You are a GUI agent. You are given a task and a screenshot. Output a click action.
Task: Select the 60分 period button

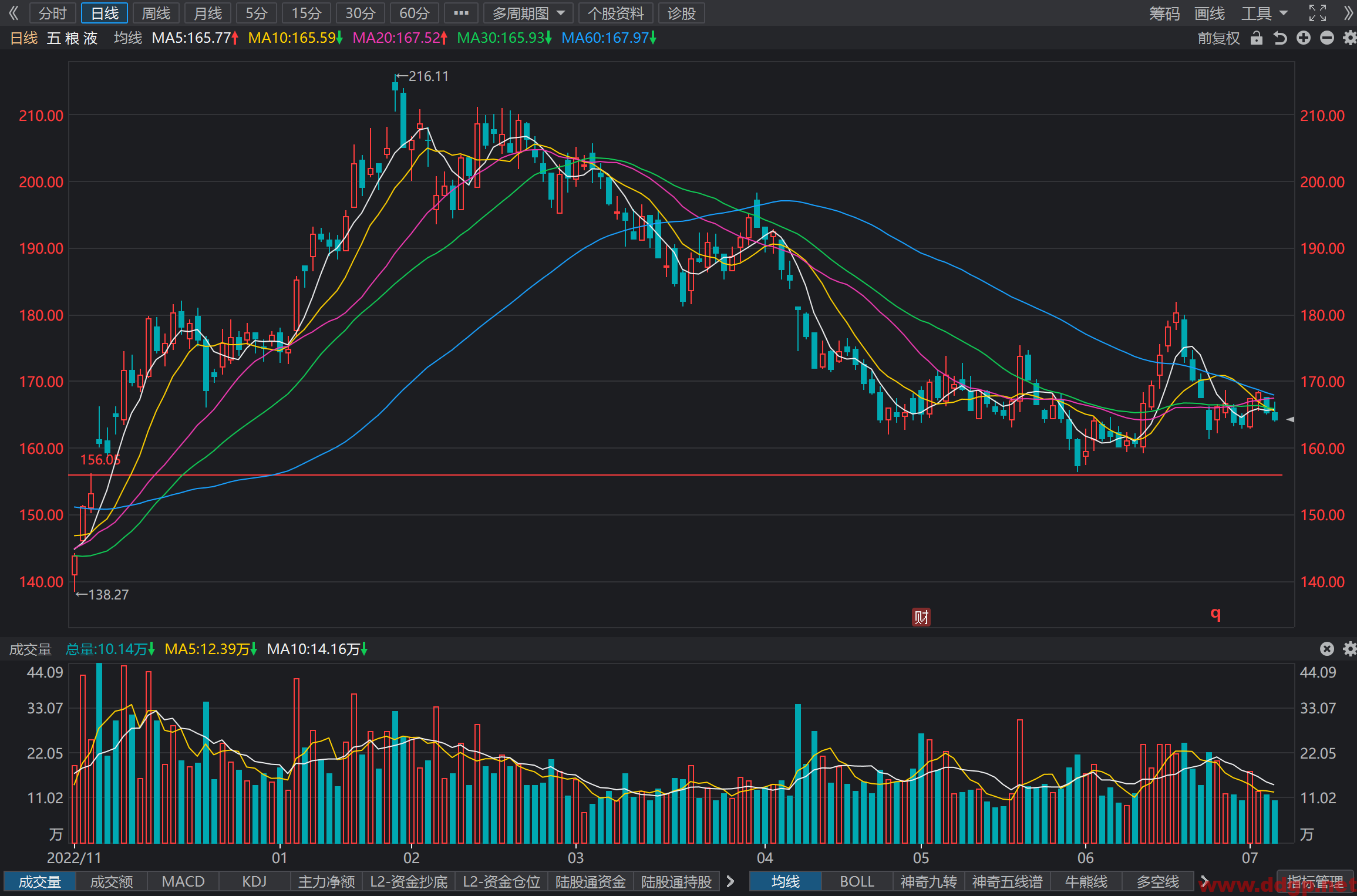415,13
